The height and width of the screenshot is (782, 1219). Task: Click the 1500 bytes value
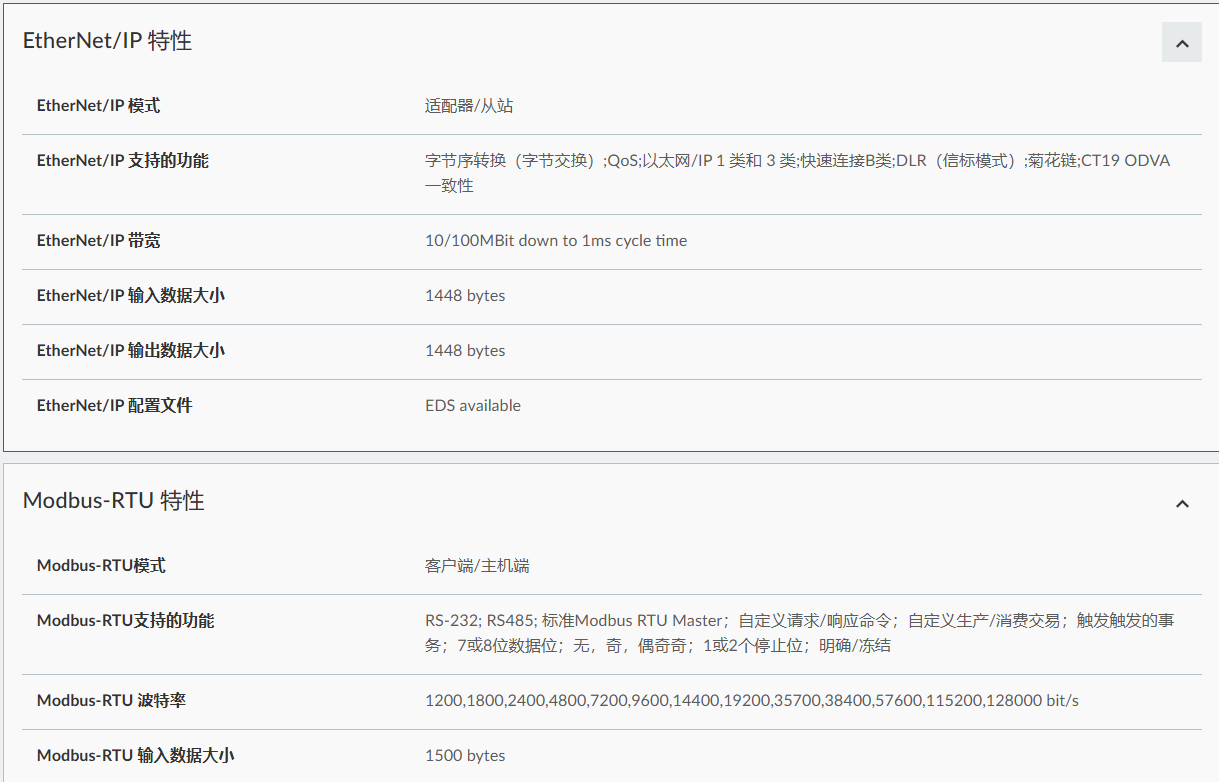point(465,756)
